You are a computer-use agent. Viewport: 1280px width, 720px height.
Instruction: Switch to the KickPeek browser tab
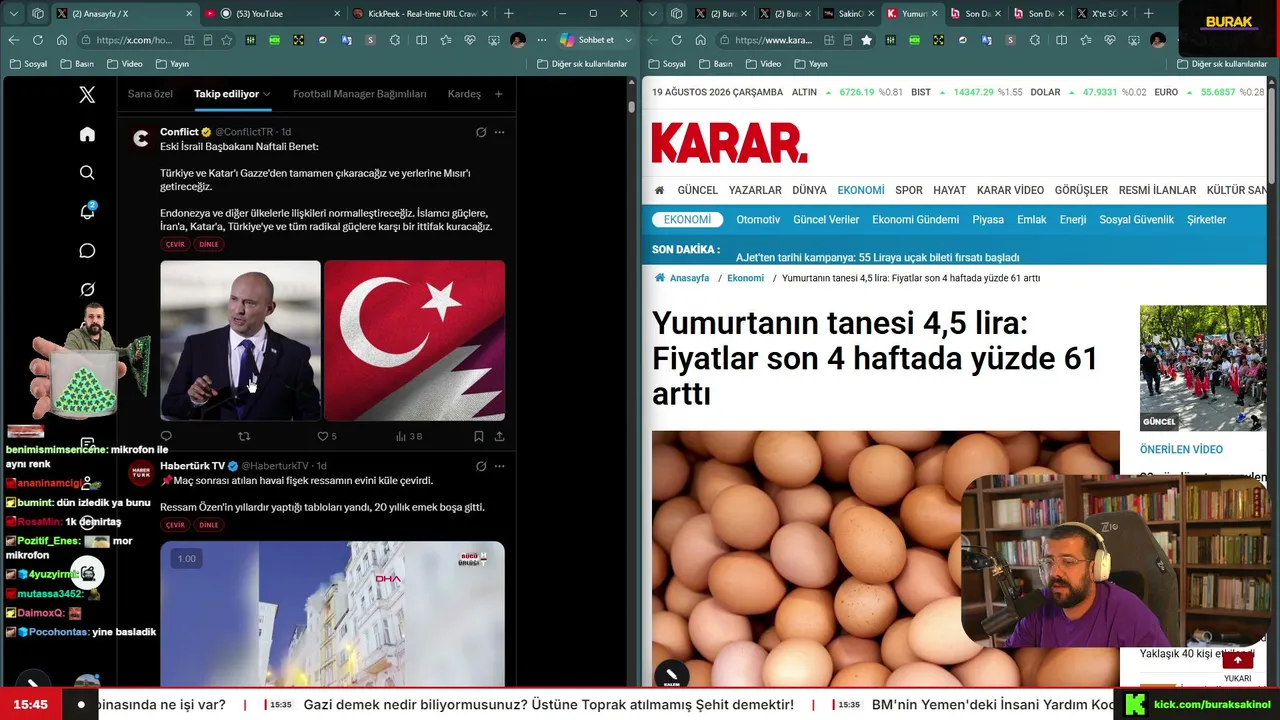[x=421, y=14]
